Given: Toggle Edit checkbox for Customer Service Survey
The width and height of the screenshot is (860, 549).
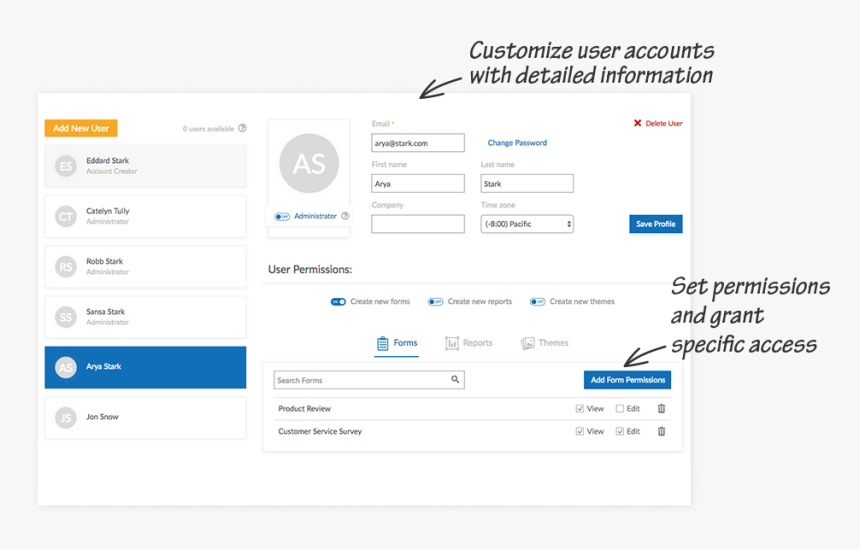Looking at the screenshot, I should point(620,432).
